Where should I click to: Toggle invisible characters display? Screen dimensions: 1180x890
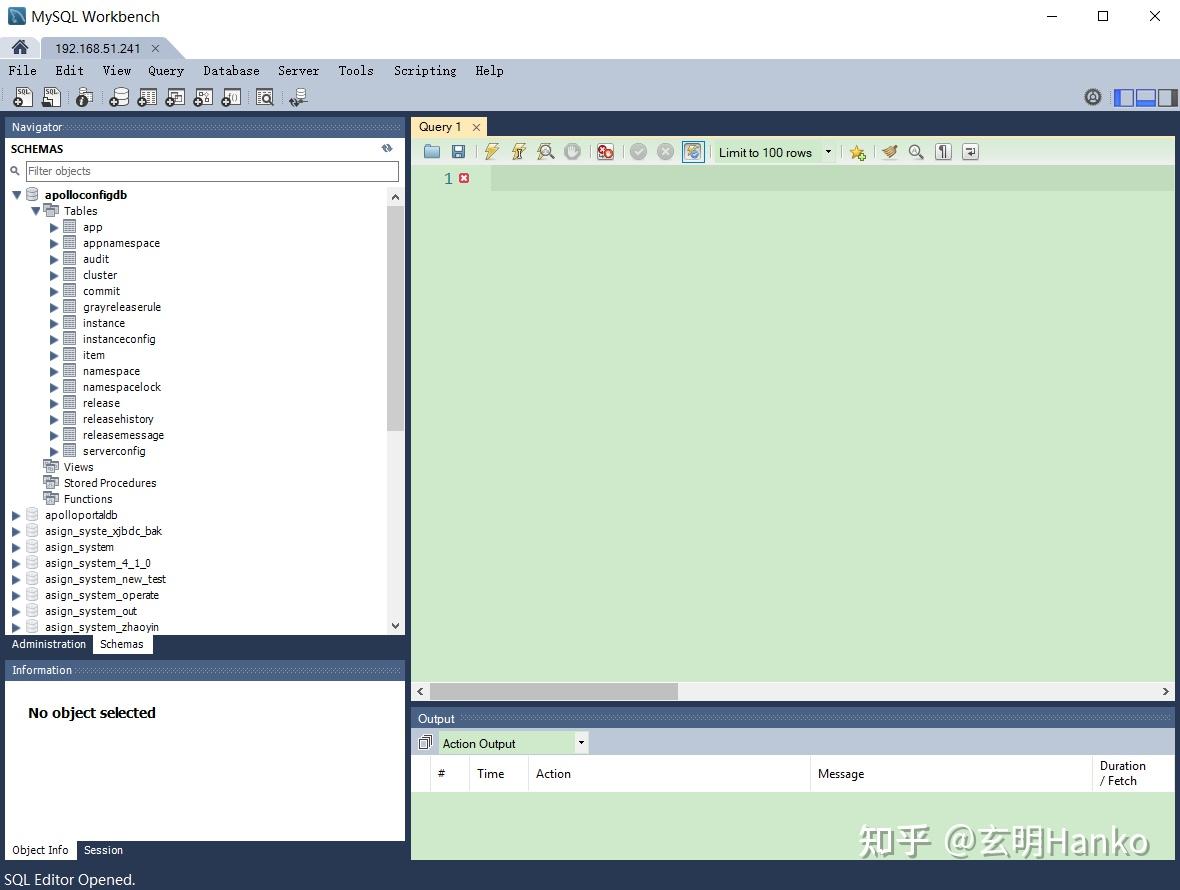pos(943,152)
